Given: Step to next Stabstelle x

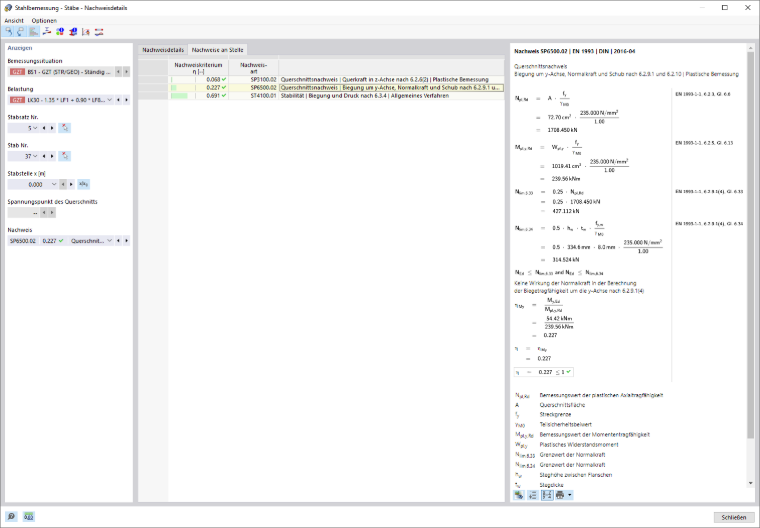Looking at the screenshot, I should [x=71, y=184].
